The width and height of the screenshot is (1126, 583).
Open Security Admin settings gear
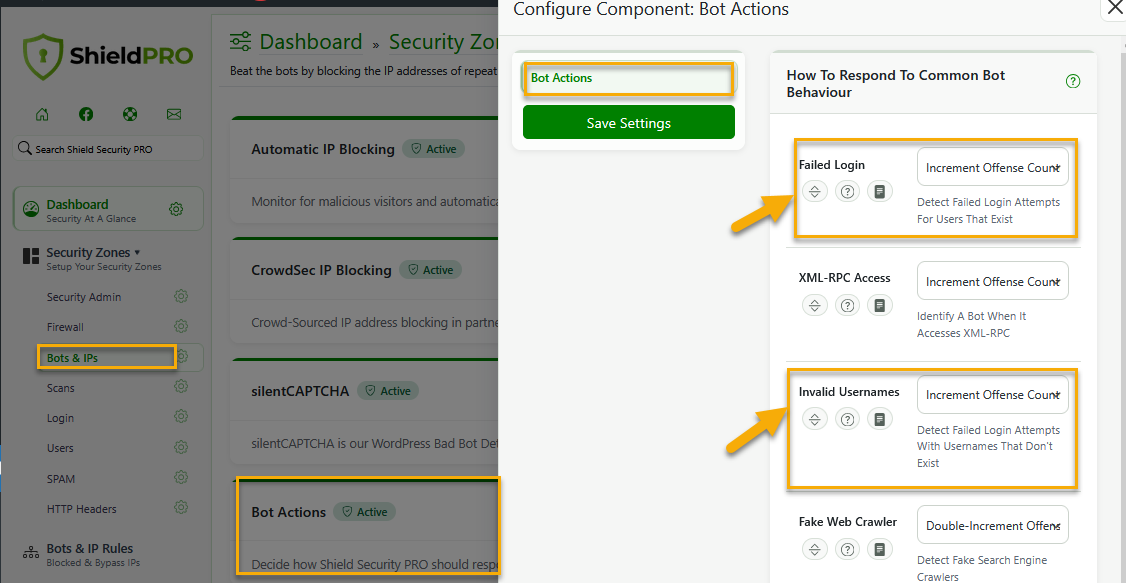pos(181,297)
